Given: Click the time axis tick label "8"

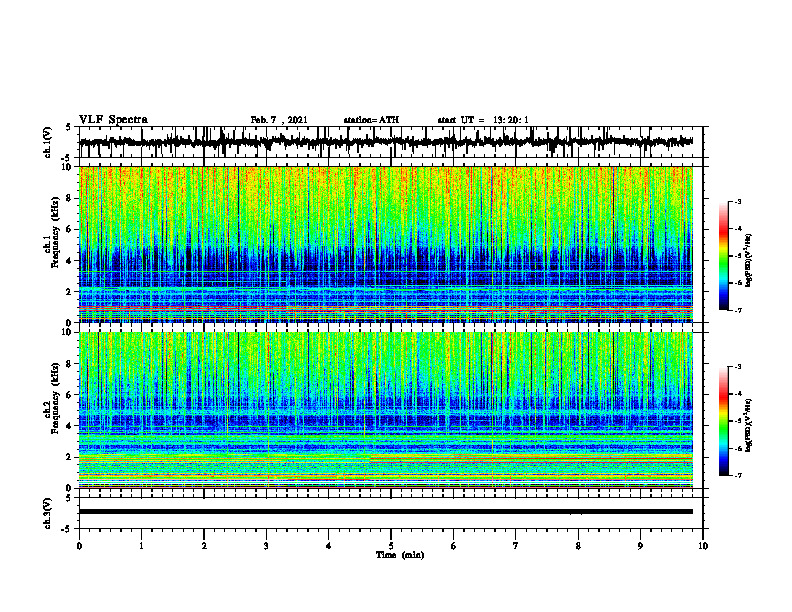Looking at the screenshot, I should coord(578,546).
